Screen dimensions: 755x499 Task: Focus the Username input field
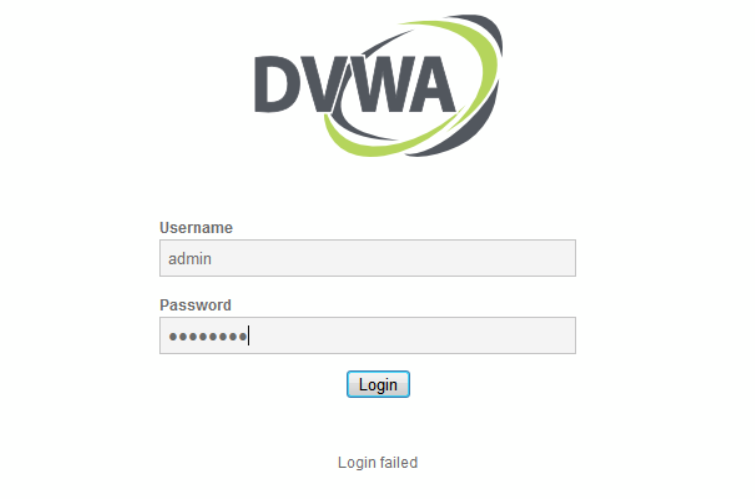(x=368, y=258)
